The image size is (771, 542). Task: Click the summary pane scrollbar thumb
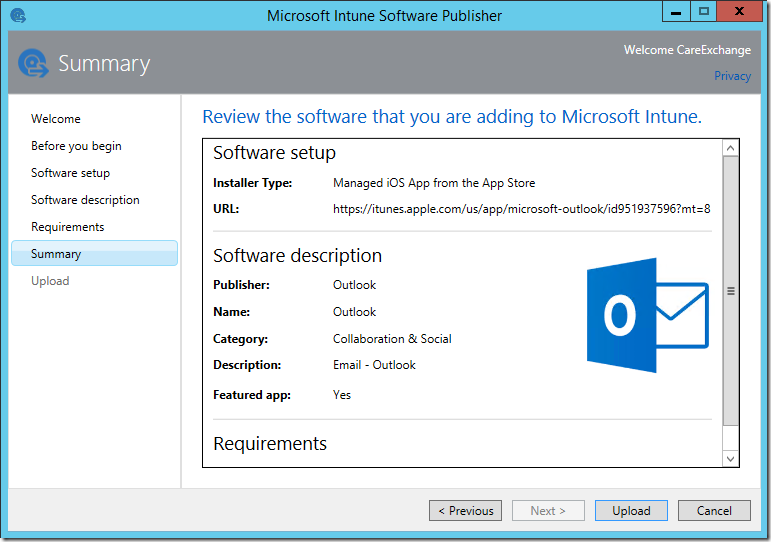(731, 291)
